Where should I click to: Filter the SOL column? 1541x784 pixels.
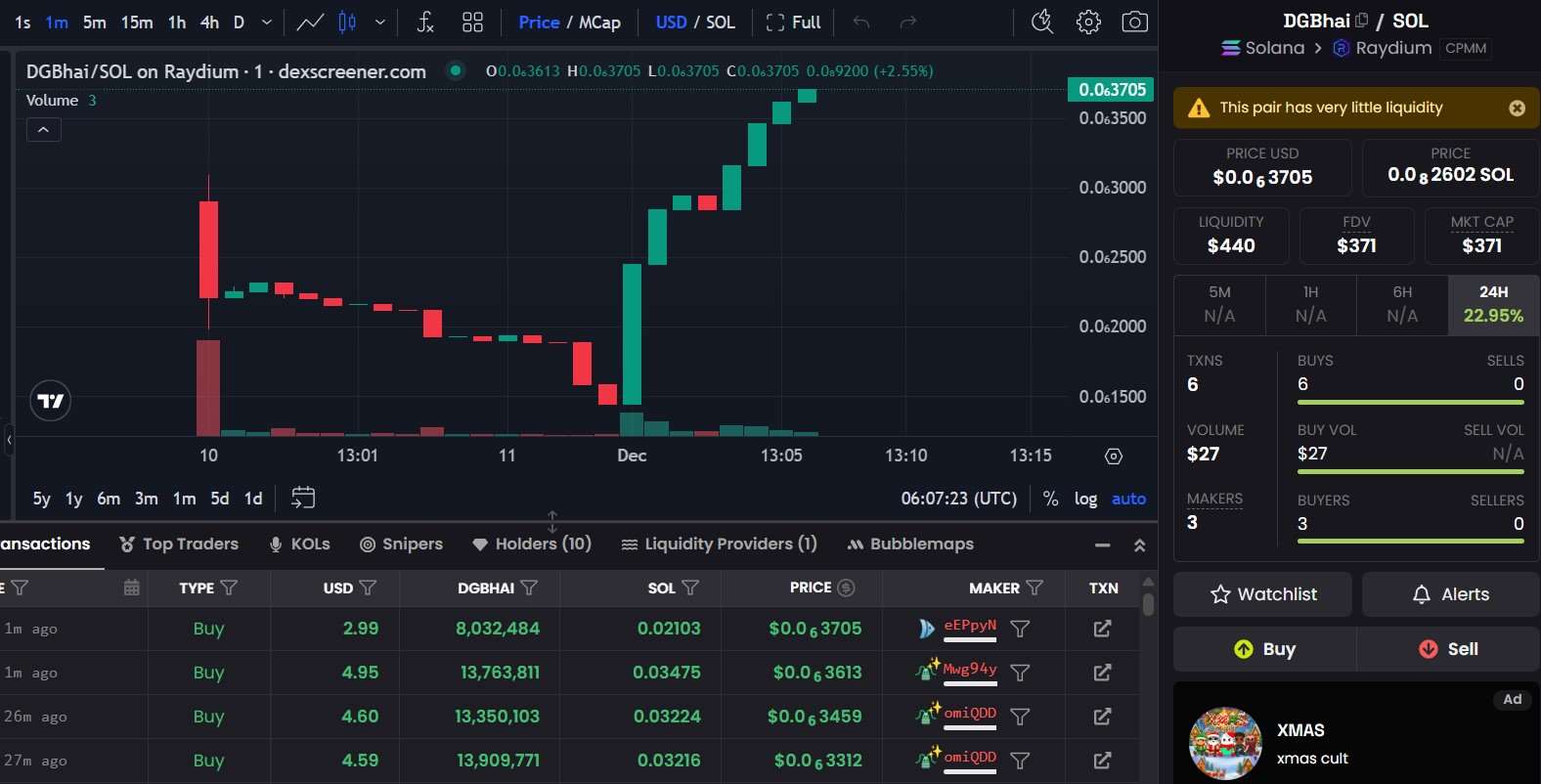tap(690, 588)
